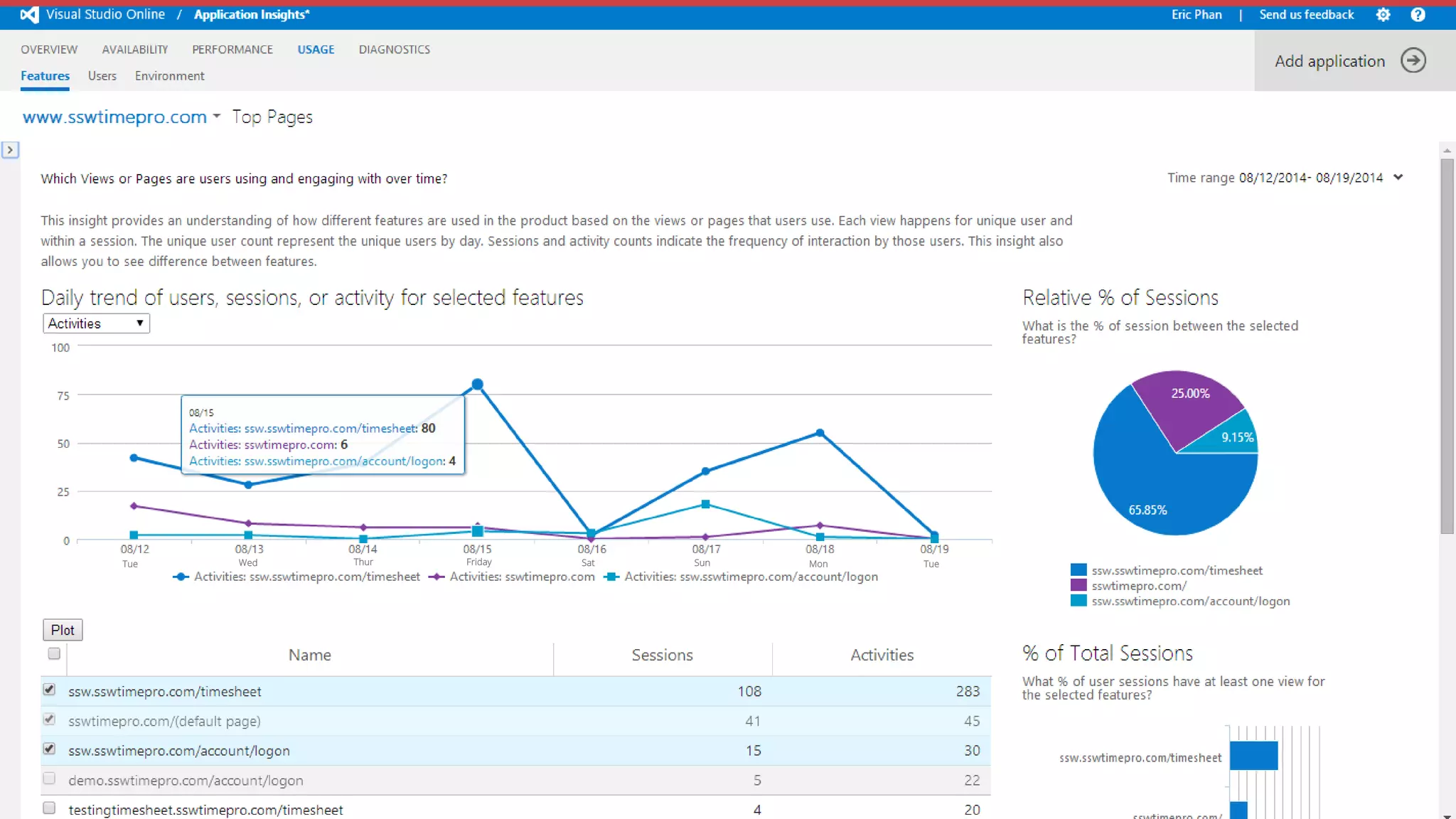Image resolution: width=1456 pixels, height=819 pixels.
Task: Click the 08/15 peak data point
Action: click(478, 385)
